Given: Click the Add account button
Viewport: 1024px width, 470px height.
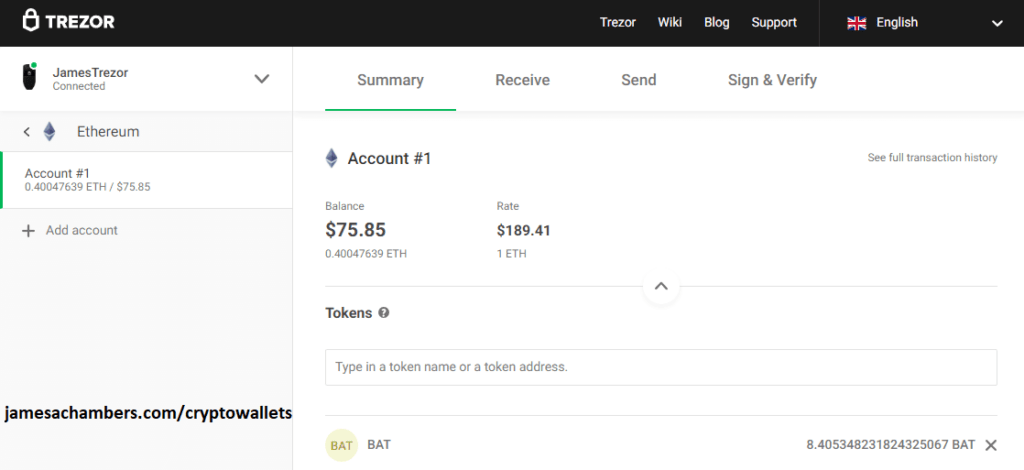Looking at the screenshot, I should [70, 230].
